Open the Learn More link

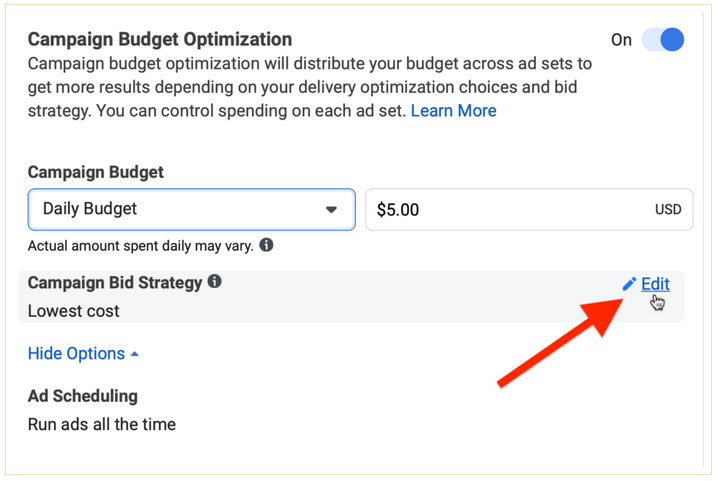(x=453, y=111)
